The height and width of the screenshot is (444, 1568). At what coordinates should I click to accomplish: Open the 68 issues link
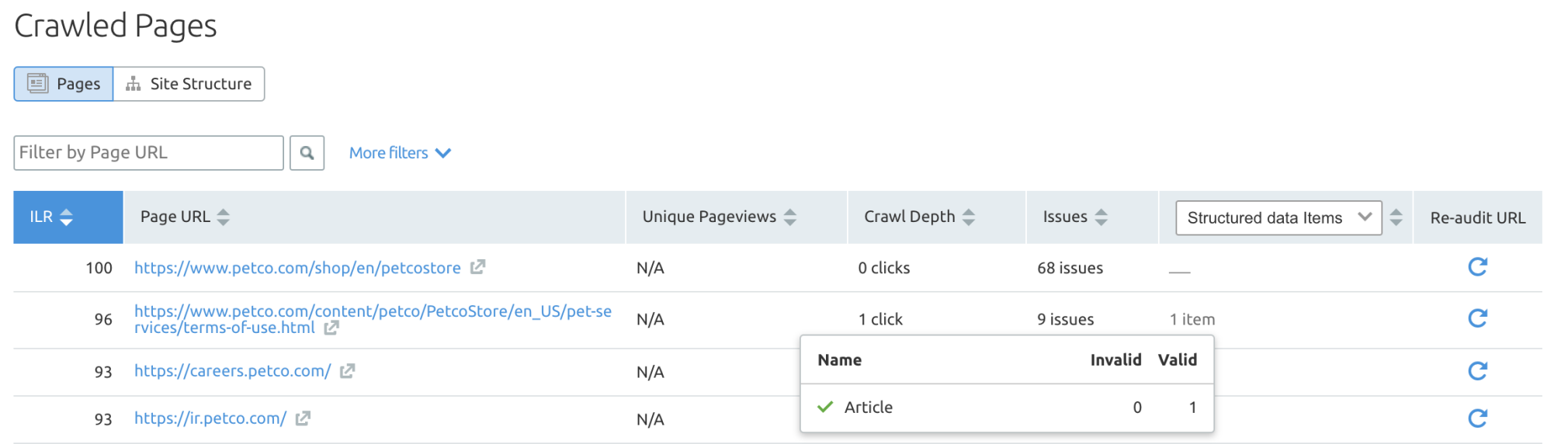point(1070,268)
